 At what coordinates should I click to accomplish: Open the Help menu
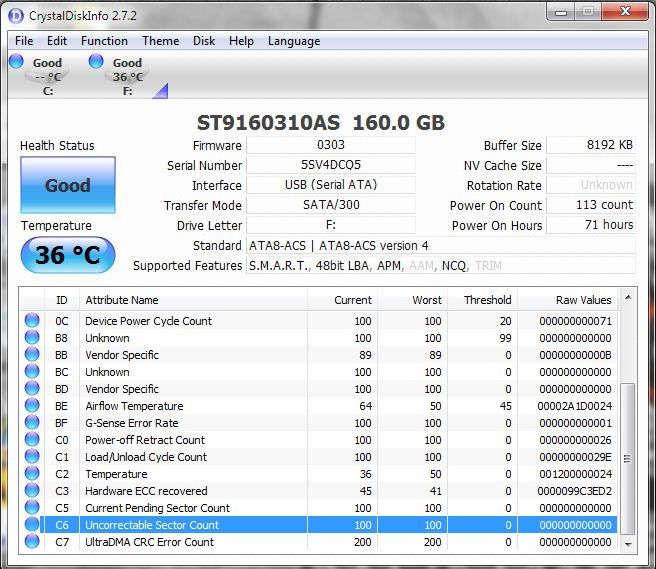point(241,41)
